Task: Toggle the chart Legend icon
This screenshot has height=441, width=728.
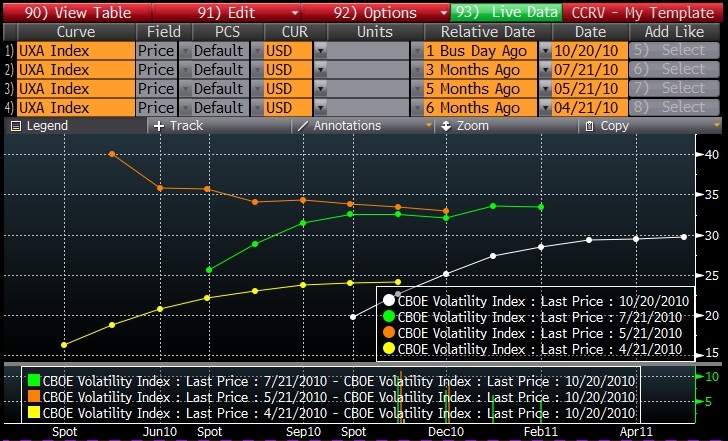Action: [x=16, y=126]
